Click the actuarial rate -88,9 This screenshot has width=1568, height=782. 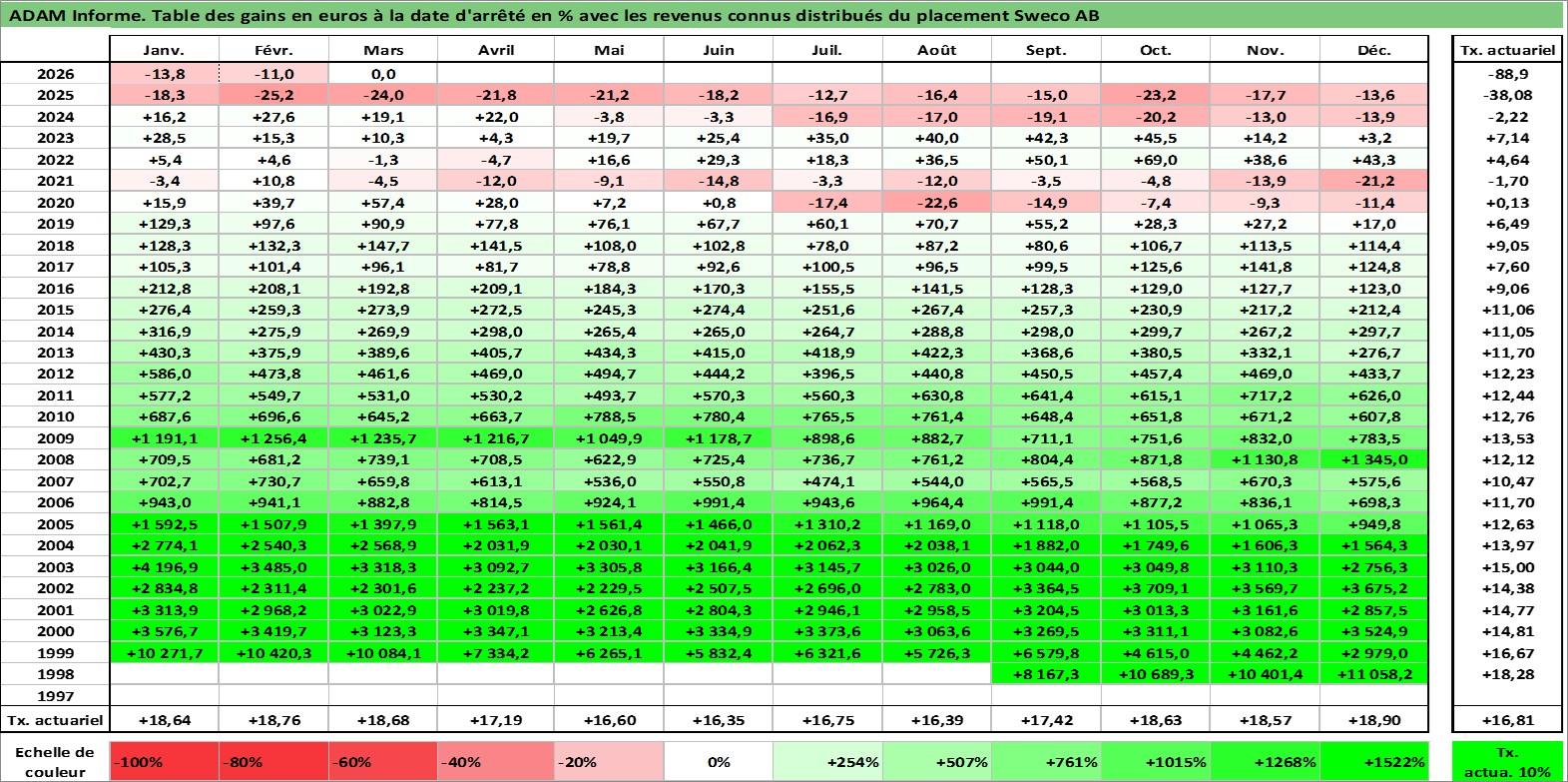coord(1507,74)
